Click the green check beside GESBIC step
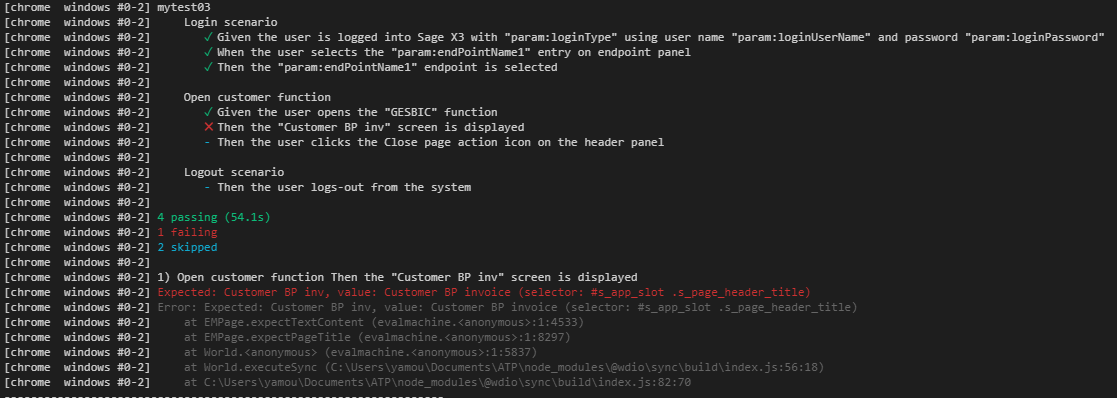1117x398 pixels. 208,112
